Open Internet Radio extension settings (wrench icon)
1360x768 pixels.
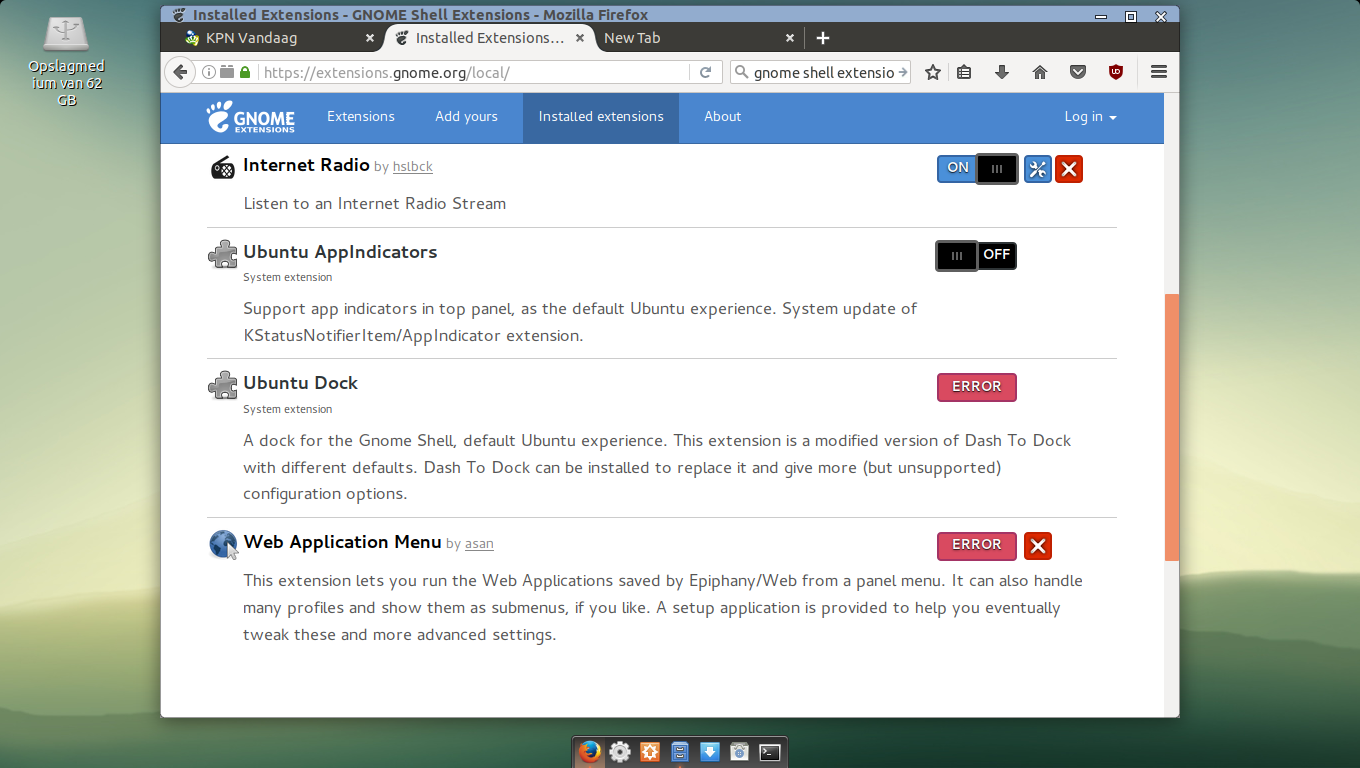(x=1038, y=169)
